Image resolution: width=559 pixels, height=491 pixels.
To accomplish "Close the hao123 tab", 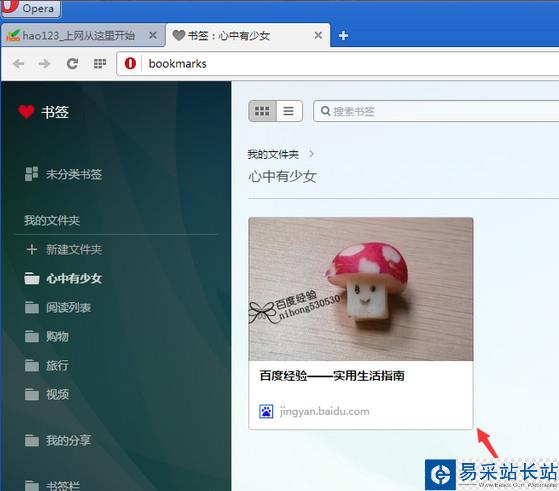I will (153, 35).
